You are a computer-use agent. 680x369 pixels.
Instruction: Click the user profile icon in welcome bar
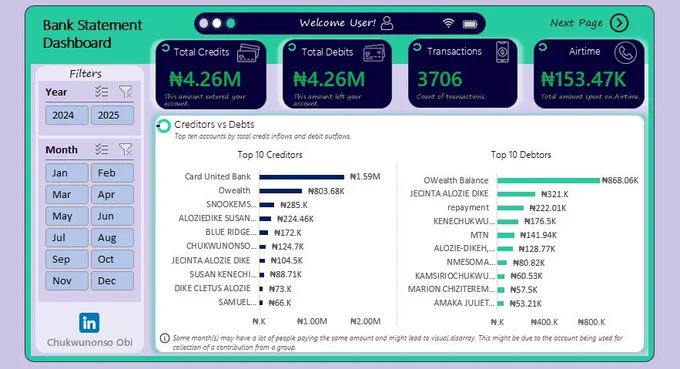(387, 23)
